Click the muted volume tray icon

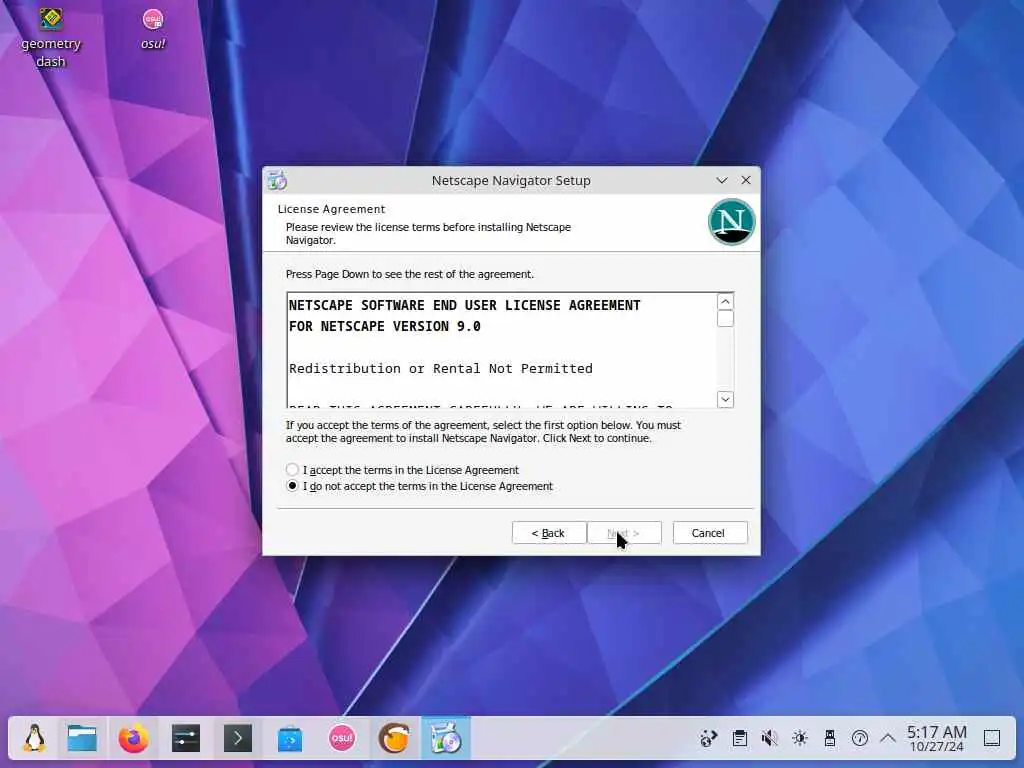click(x=769, y=739)
